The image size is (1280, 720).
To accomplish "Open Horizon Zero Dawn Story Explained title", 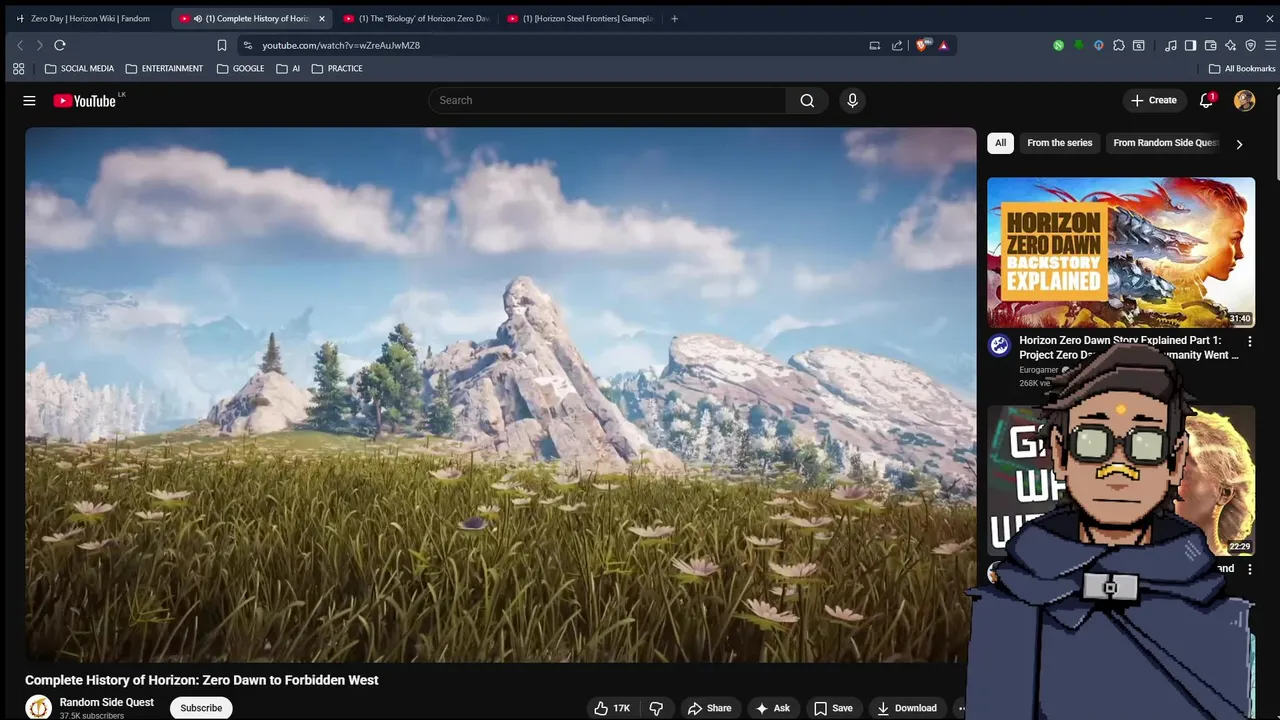I will click(1128, 347).
